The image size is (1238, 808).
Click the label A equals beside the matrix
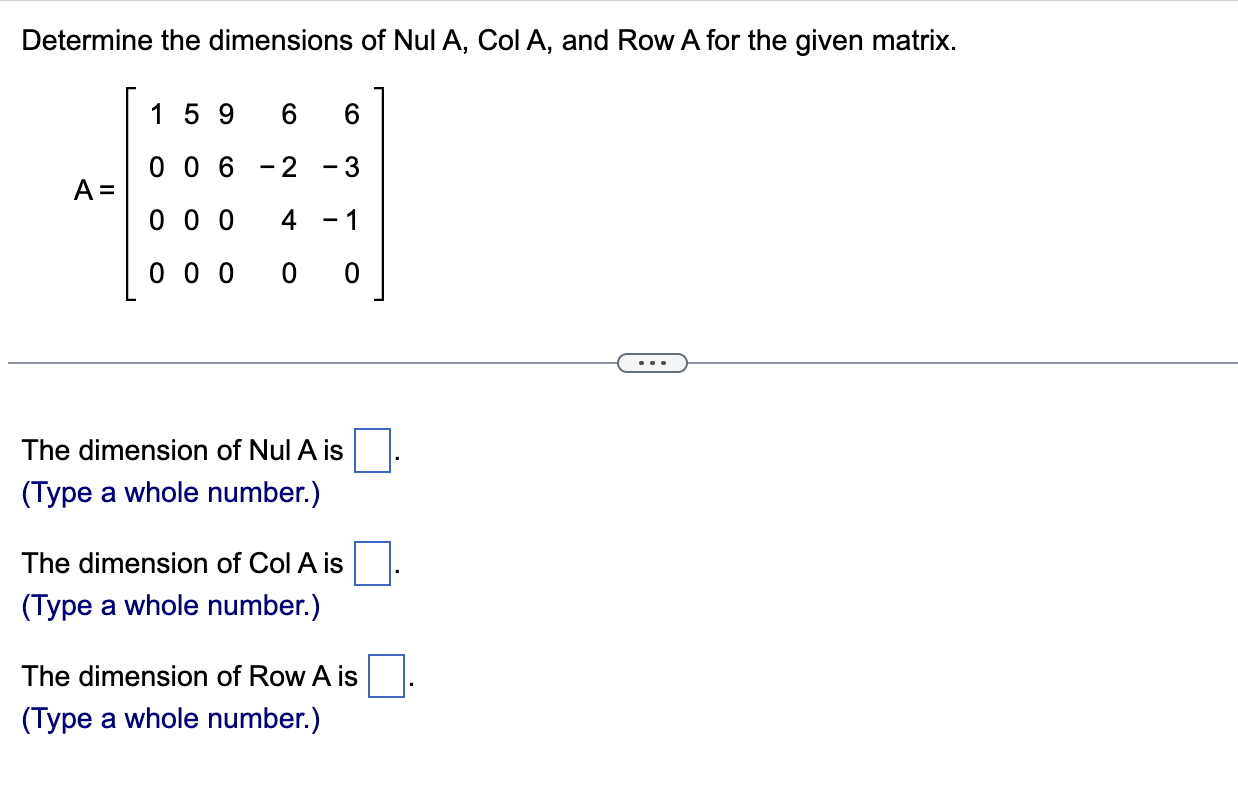[x=95, y=190]
